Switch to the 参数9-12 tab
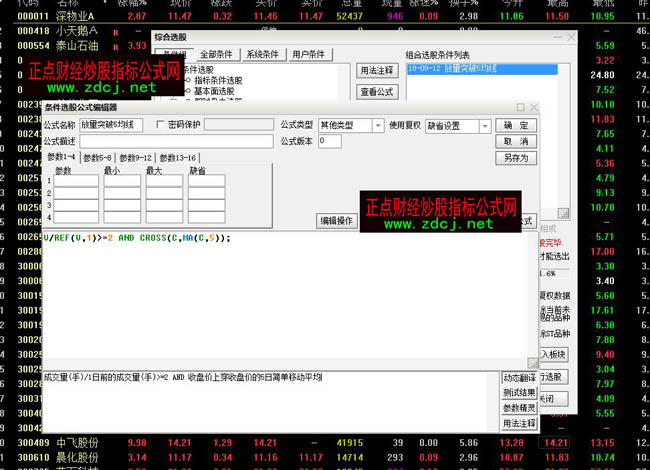 click(x=135, y=158)
